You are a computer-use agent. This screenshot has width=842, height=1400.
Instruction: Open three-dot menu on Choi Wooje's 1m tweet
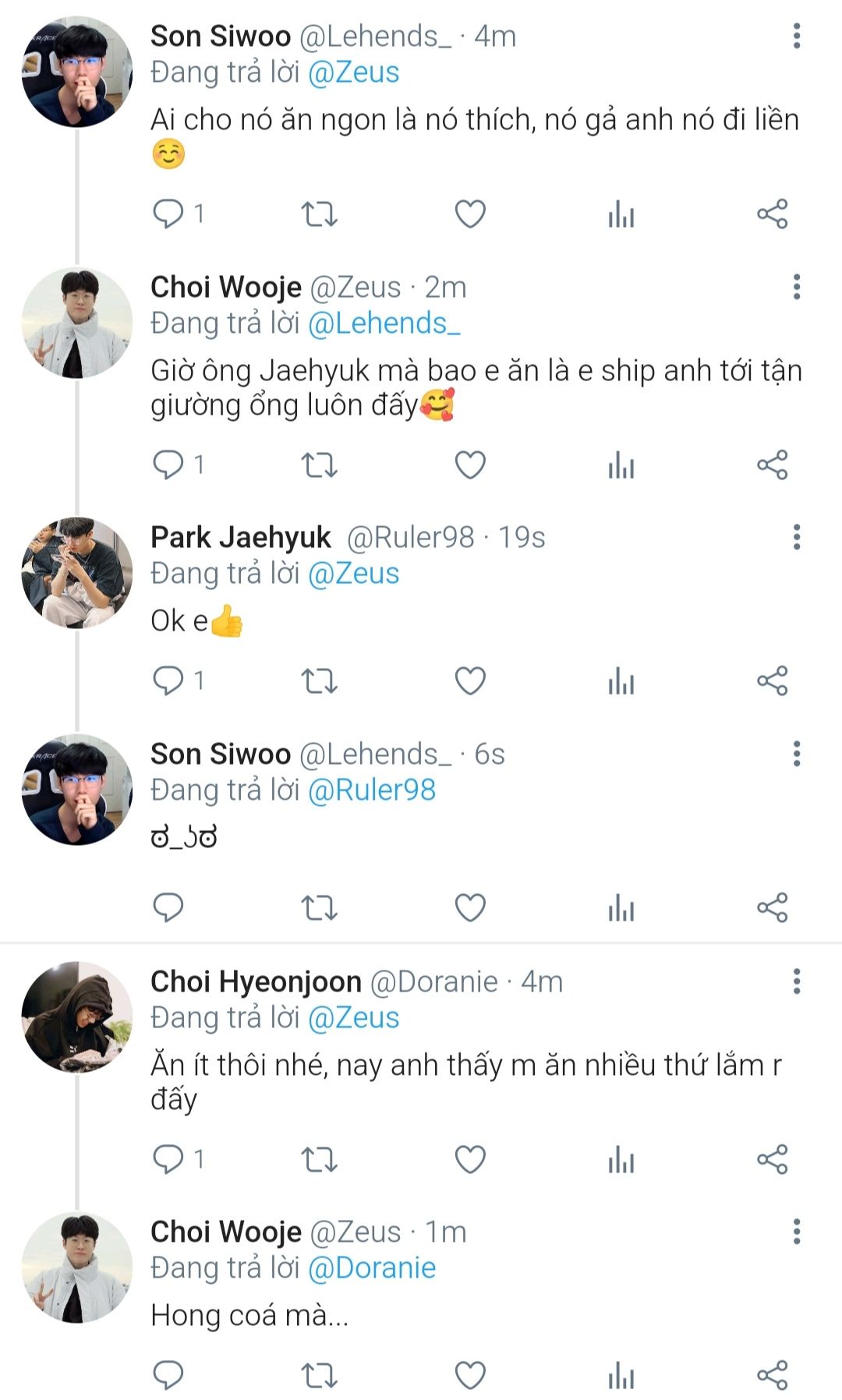796,1232
